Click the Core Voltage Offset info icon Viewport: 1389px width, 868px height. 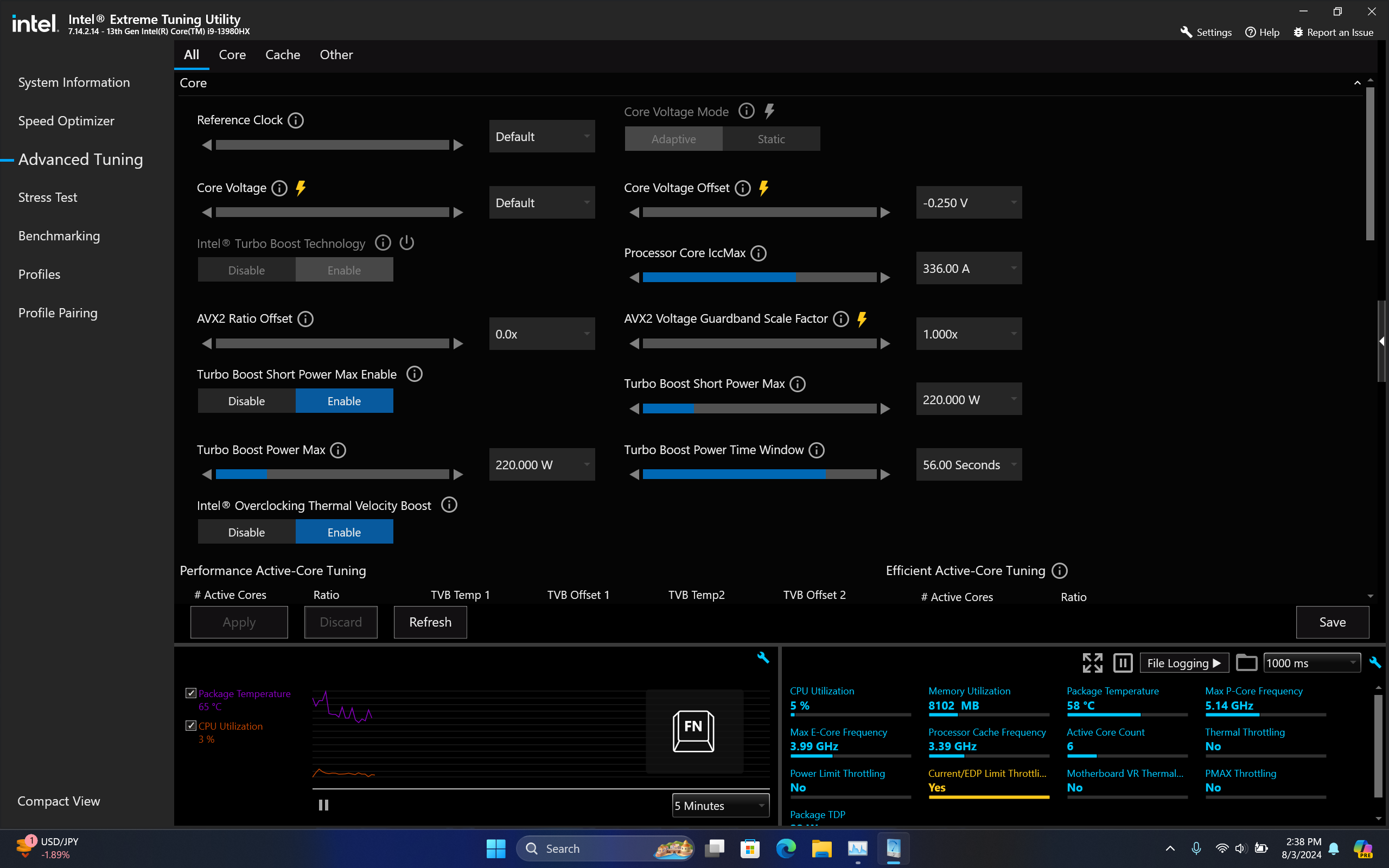tap(743, 188)
